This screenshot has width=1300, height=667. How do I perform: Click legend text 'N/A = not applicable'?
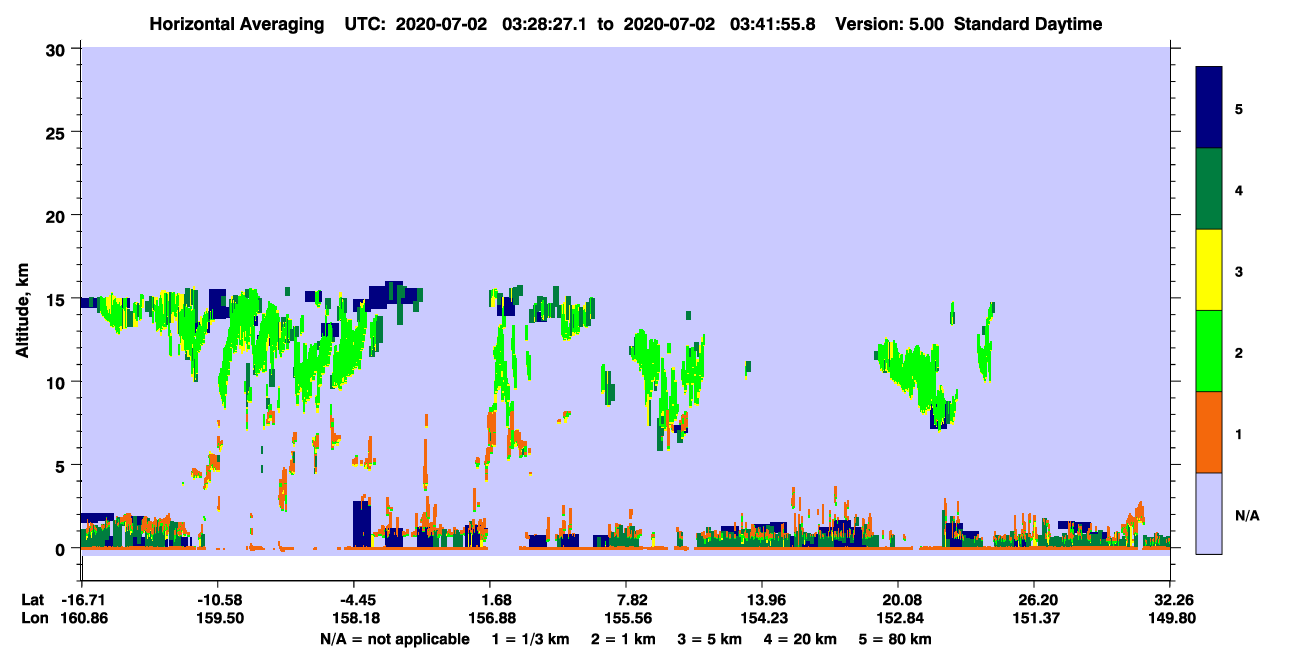(394, 639)
